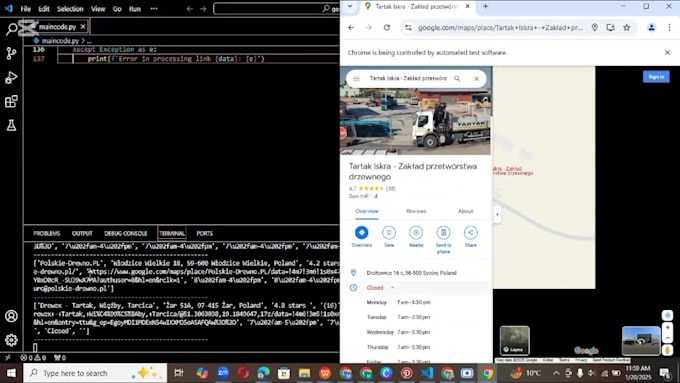Screen dimensions: 680x383
Task: Open Chrome tab search dropdown
Action: click(350, 7)
